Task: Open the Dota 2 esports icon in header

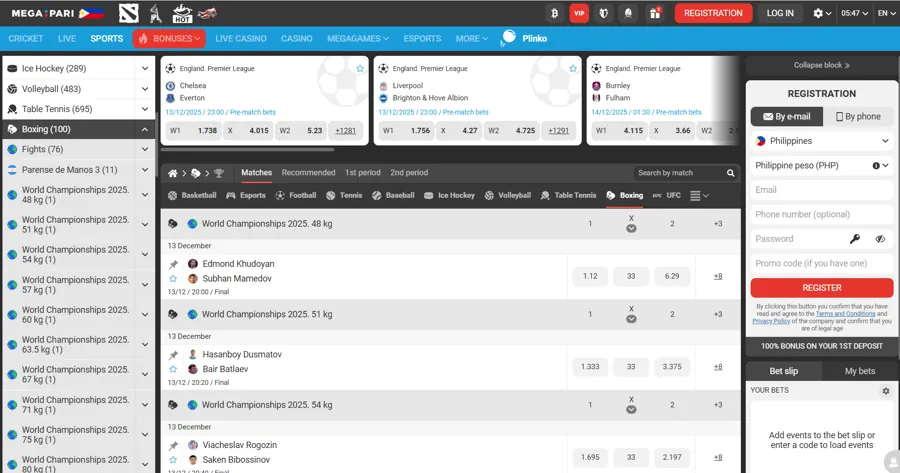Action: pos(129,13)
